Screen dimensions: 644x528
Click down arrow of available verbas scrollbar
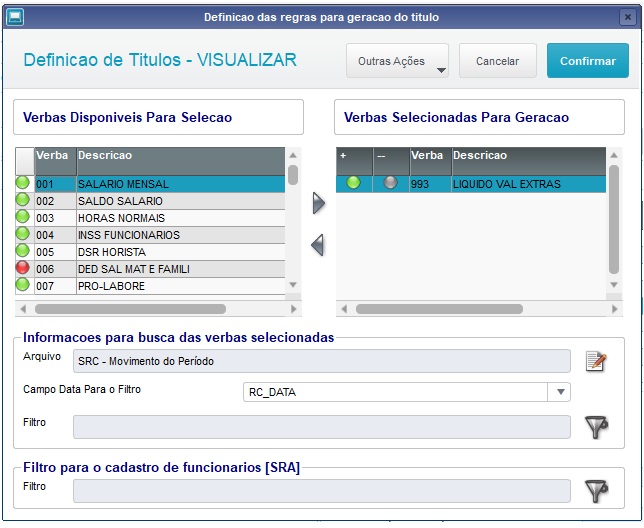293,285
